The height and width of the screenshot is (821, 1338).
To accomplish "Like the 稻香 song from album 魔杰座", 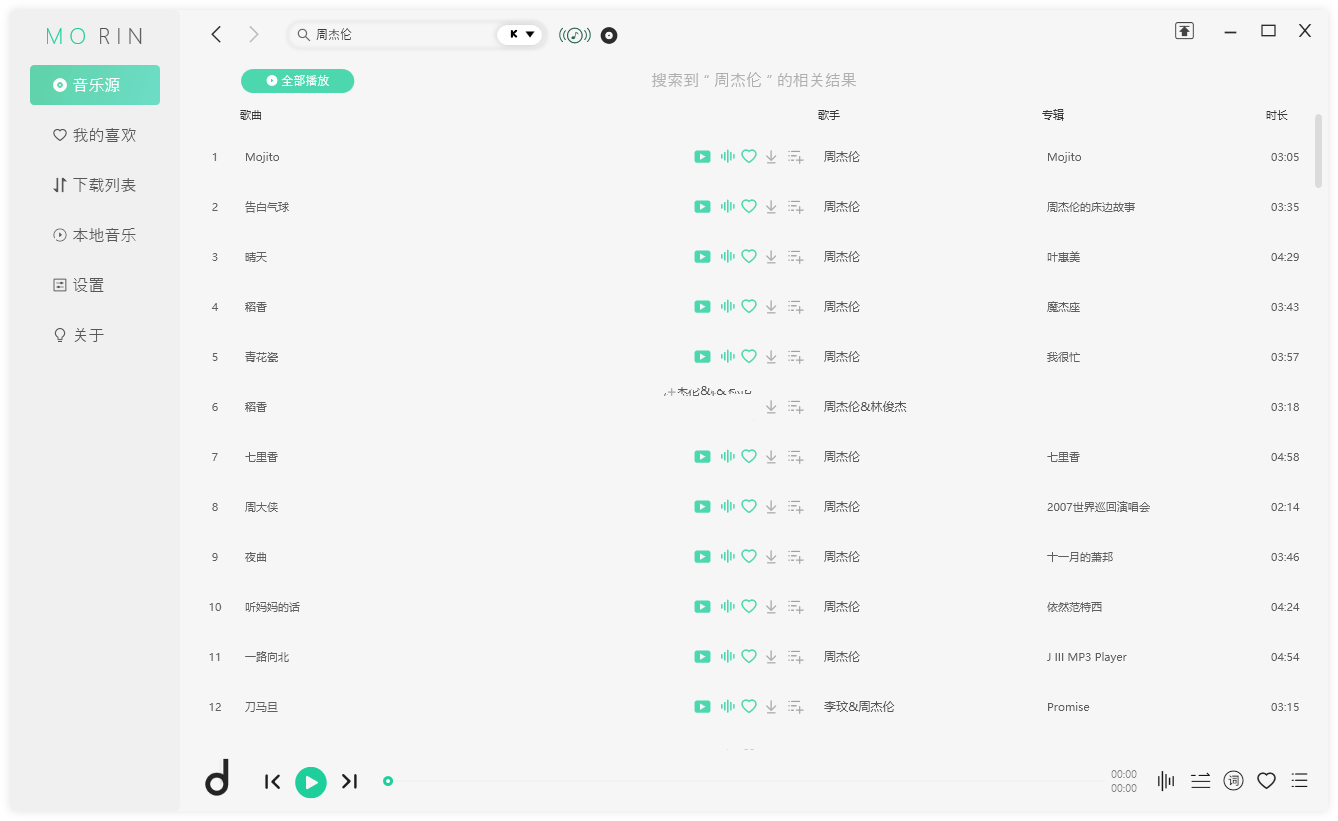I will (749, 307).
